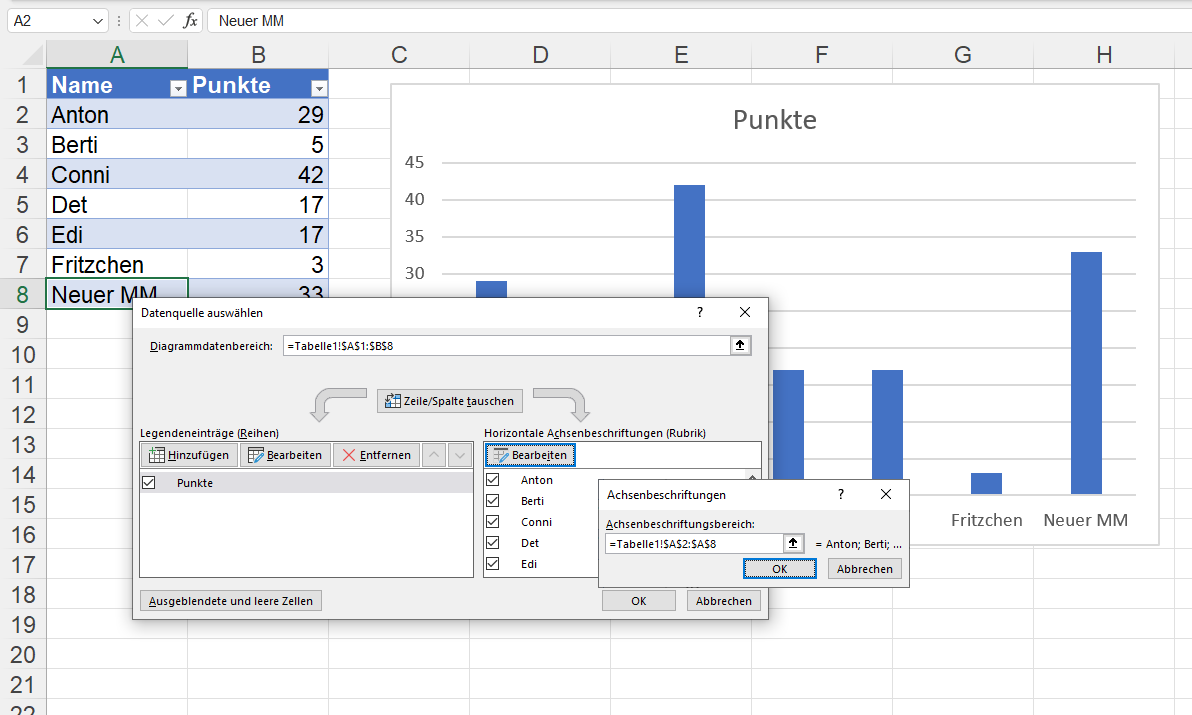1192x715 pixels.
Task: Edit the selected legend entry with Bearbeiten
Action: point(285,455)
